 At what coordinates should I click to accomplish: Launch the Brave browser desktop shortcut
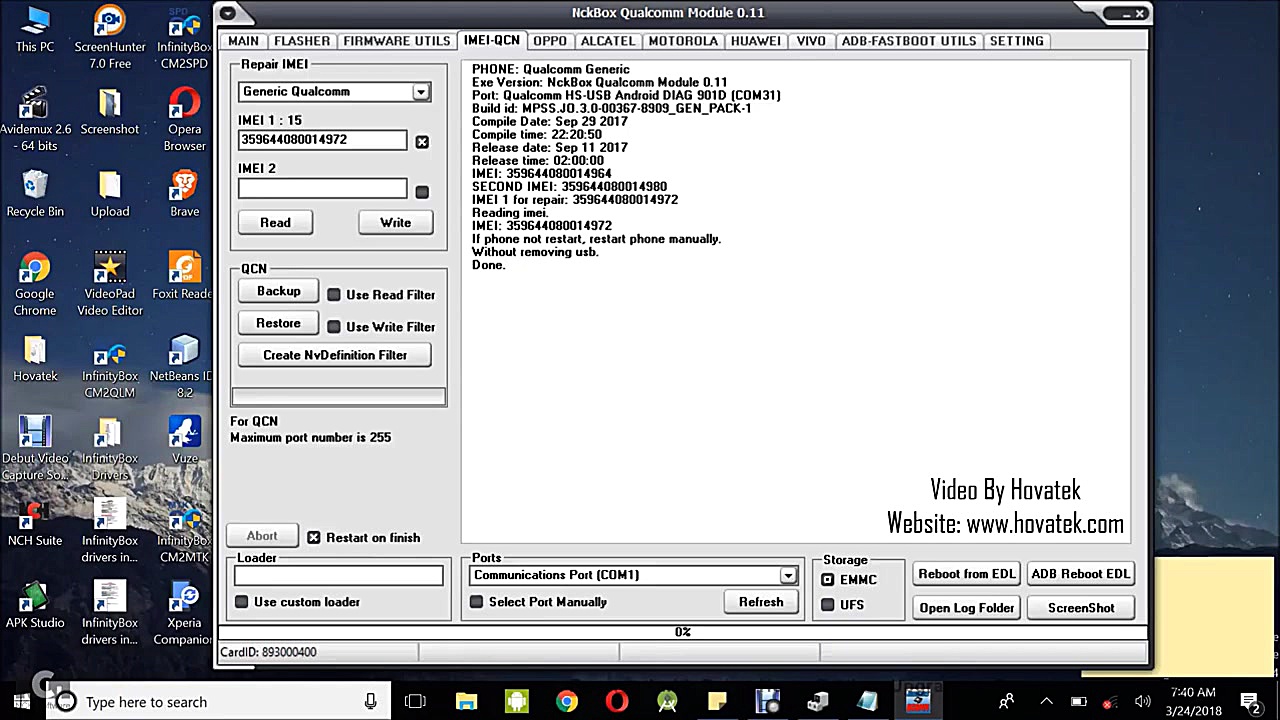click(x=184, y=194)
